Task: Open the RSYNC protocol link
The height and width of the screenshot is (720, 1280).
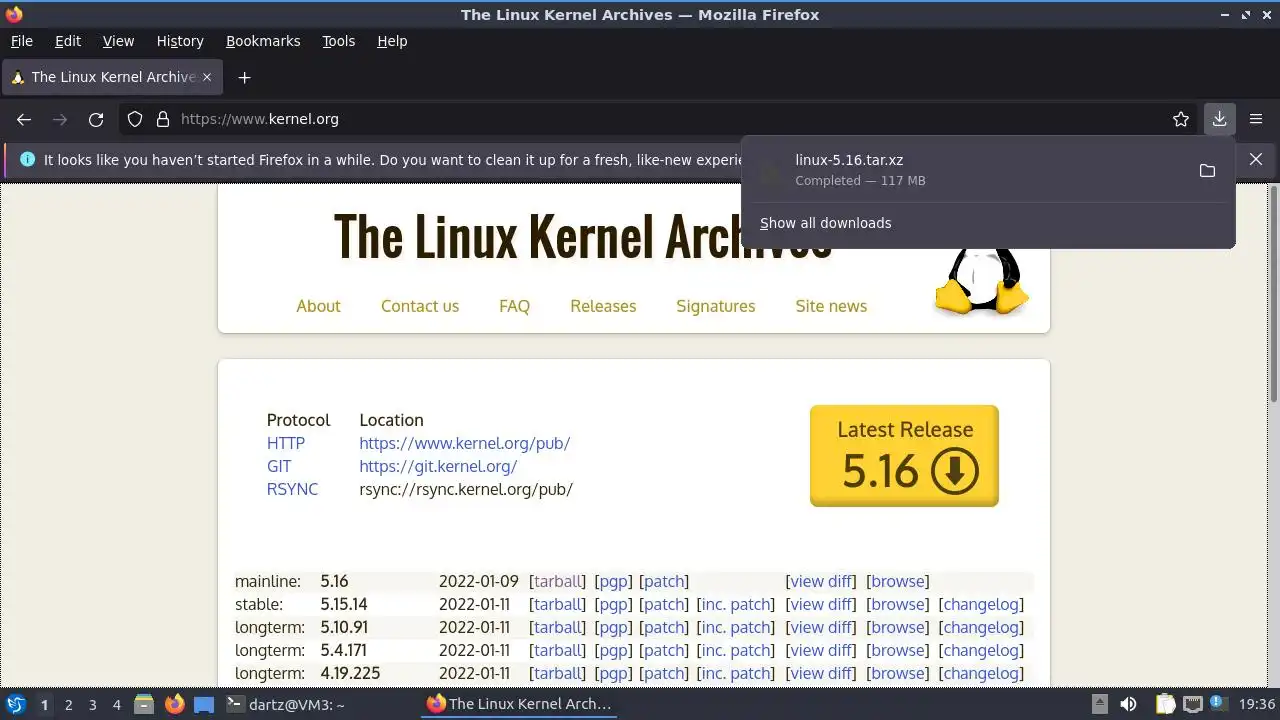Action: (292, 489)
